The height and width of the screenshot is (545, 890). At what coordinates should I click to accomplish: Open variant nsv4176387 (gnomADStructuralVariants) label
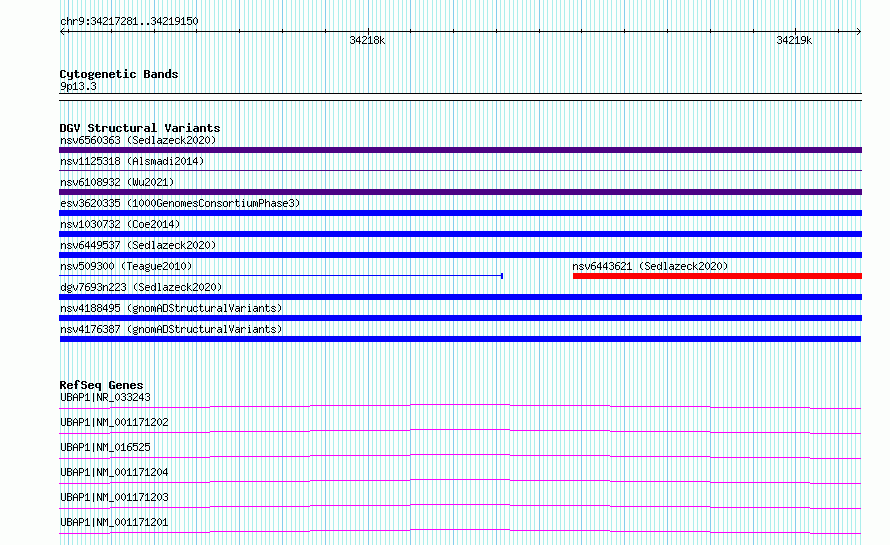pos(171,329)
